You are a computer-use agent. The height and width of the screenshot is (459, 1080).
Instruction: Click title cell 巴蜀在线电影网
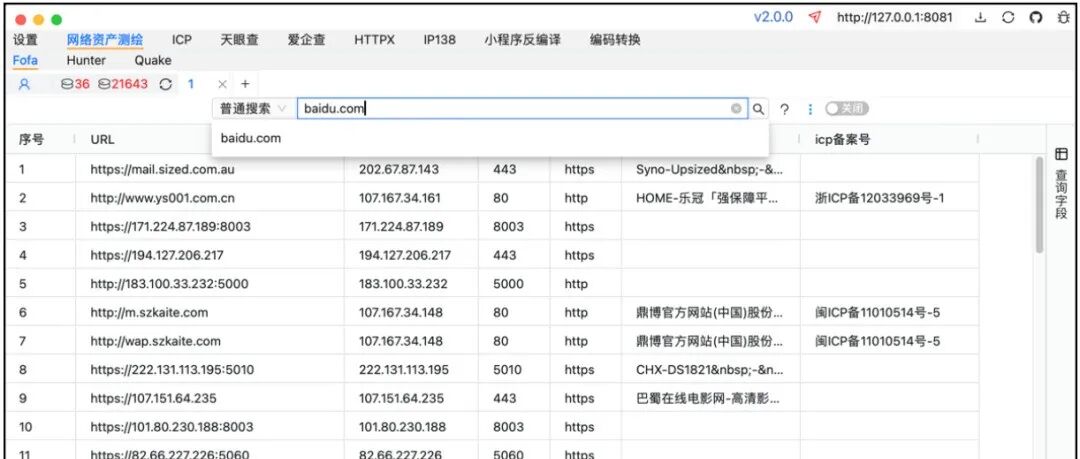[x=709, y=398]
